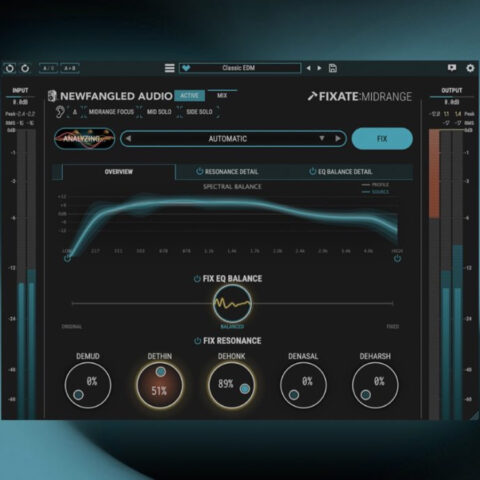Click the undo arrow icon
480x480 pixels.
pyautogui.click(x=10, y=68)
